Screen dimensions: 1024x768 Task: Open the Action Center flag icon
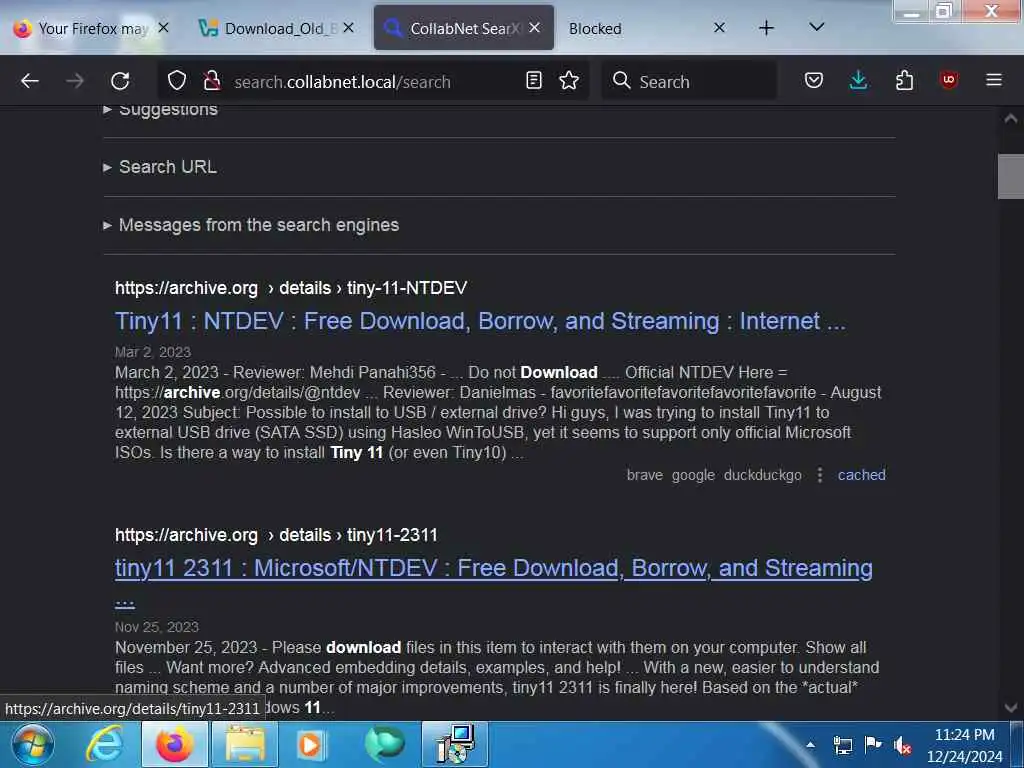click(872, 744)
